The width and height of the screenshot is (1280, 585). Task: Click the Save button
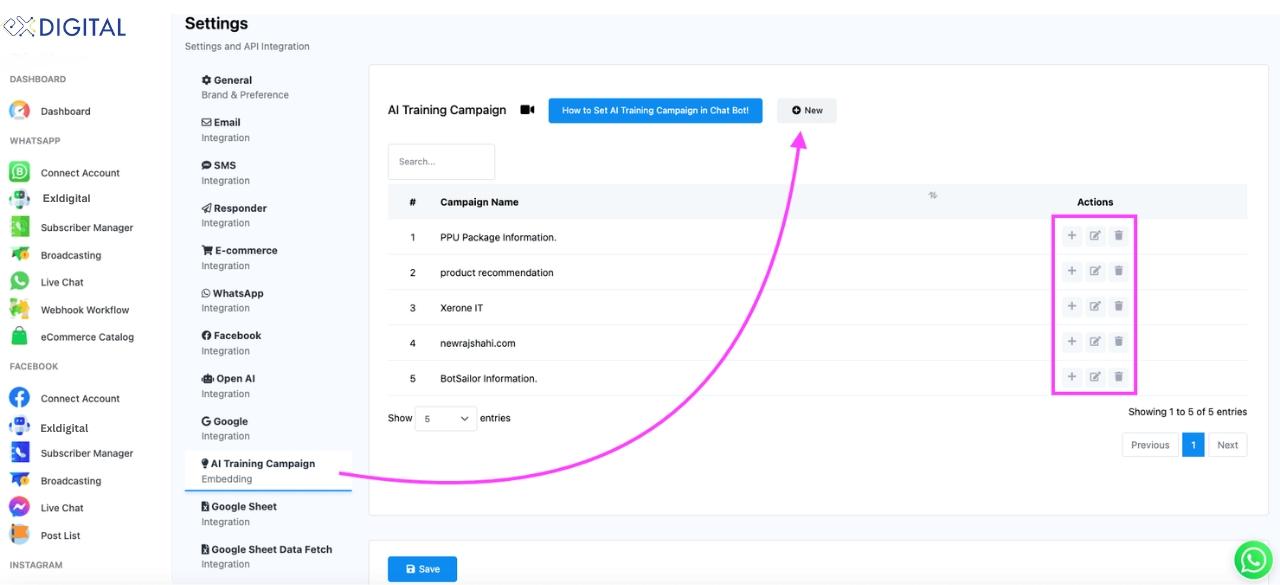(422, 569)
